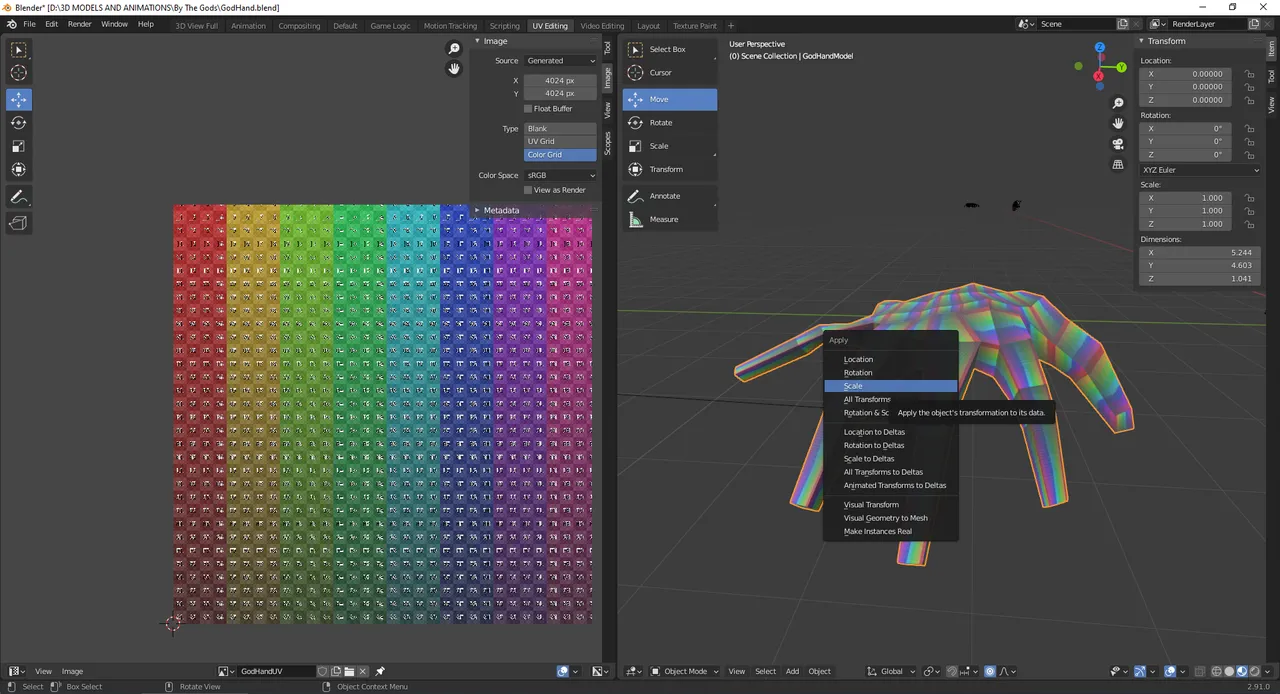The height and width of the screenshot is (694, 1280).
Task: Toggle proportional editing in the 3D viewport header
Action: (x=990, y=671)
